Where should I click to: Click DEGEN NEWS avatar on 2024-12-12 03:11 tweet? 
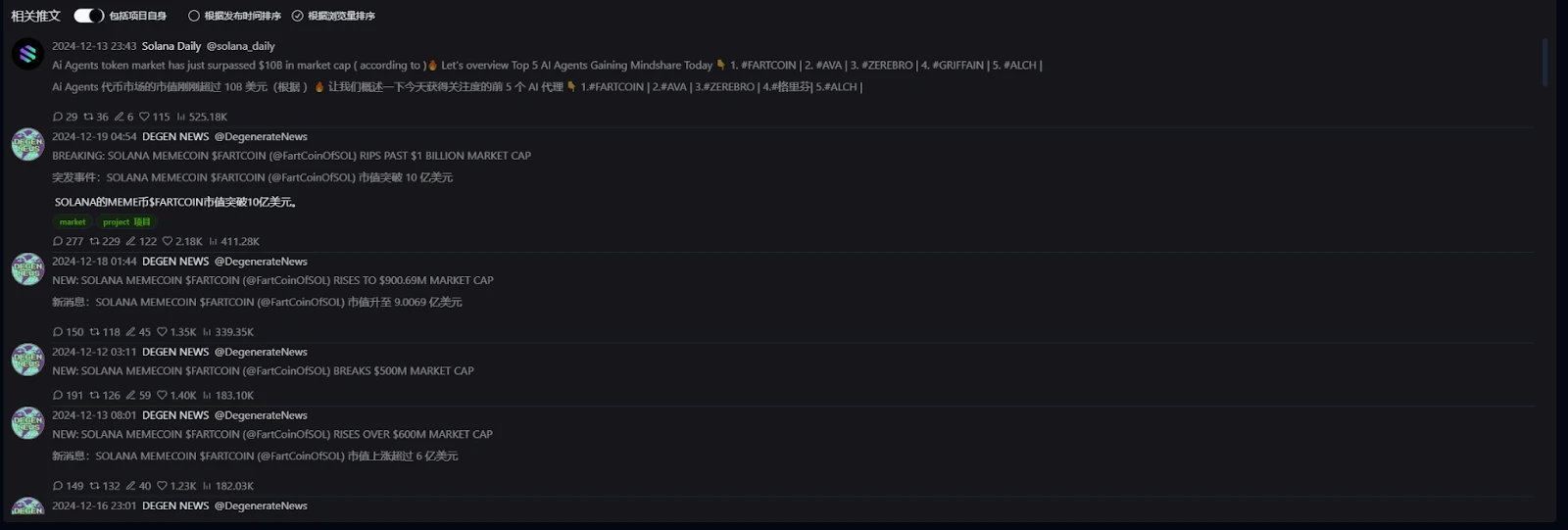pos(27,360)
